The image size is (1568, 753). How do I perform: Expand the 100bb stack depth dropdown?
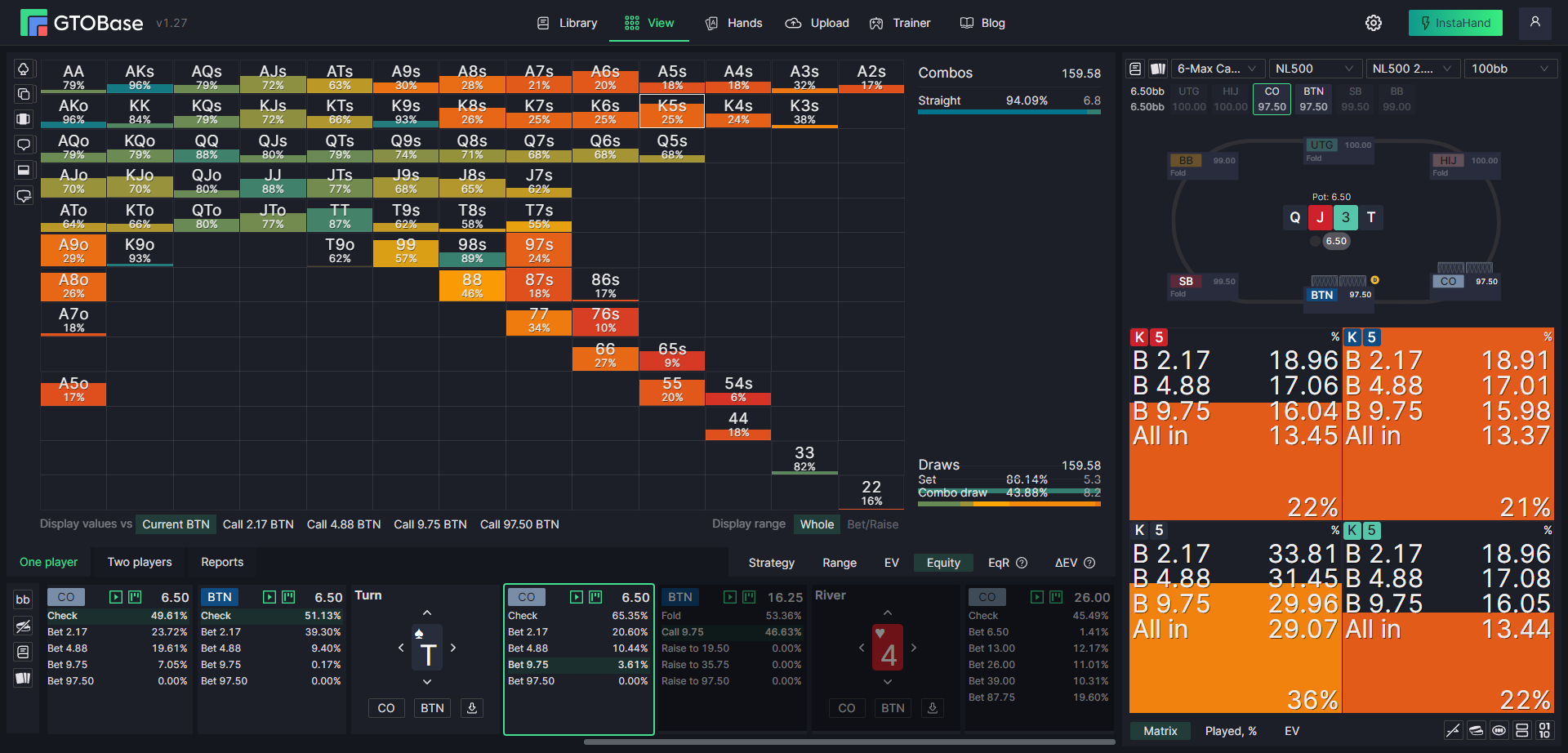(x=1510, y=69)
